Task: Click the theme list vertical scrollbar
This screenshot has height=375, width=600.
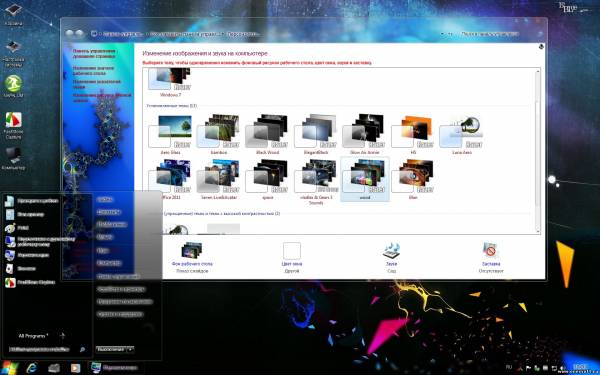Action: coord(538,151)
